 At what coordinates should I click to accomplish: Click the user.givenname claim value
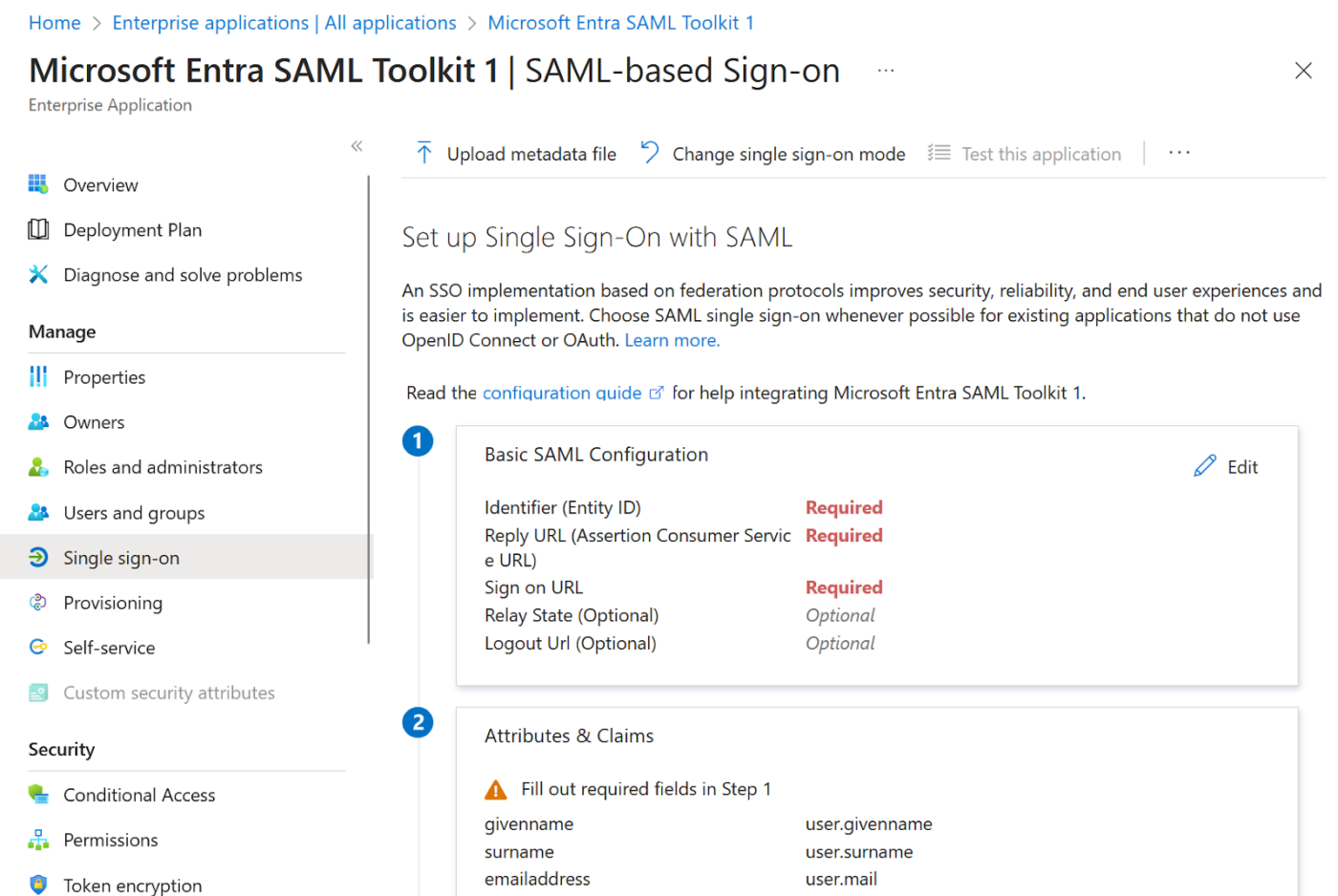click(x=869, y=823)
